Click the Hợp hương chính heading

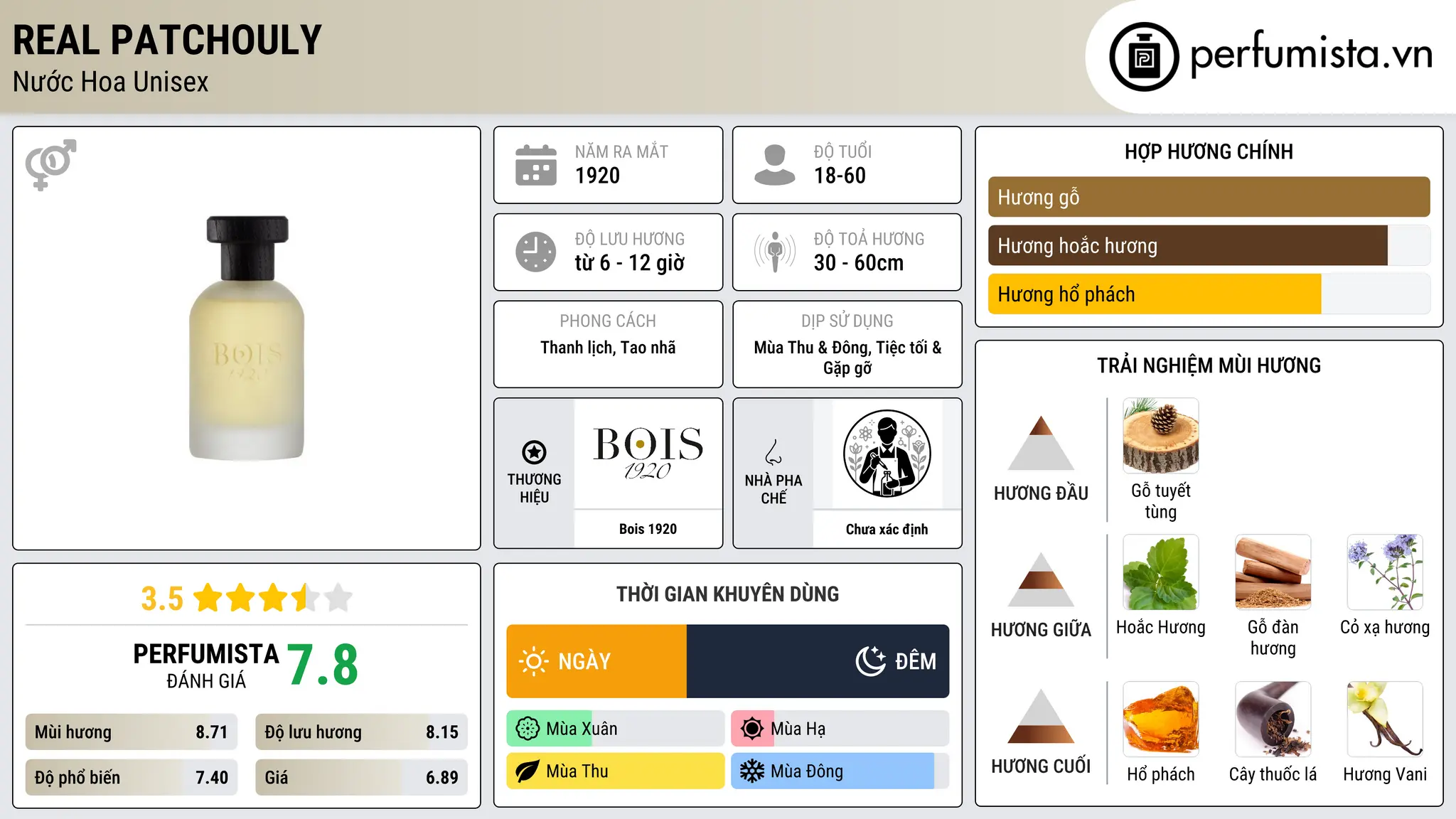(x=1209, y=151)
